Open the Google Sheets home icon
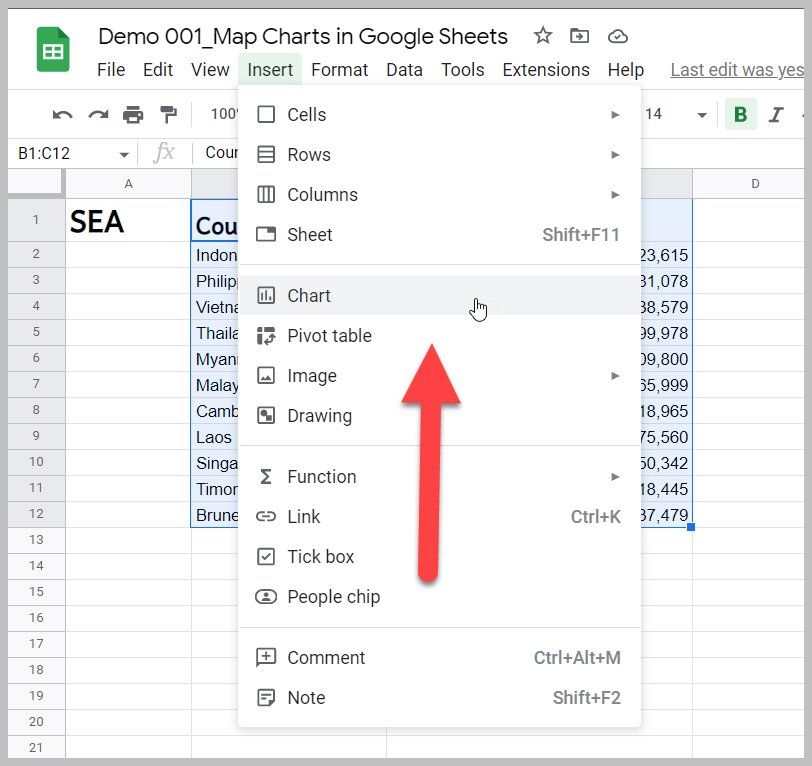 (53, 50)
